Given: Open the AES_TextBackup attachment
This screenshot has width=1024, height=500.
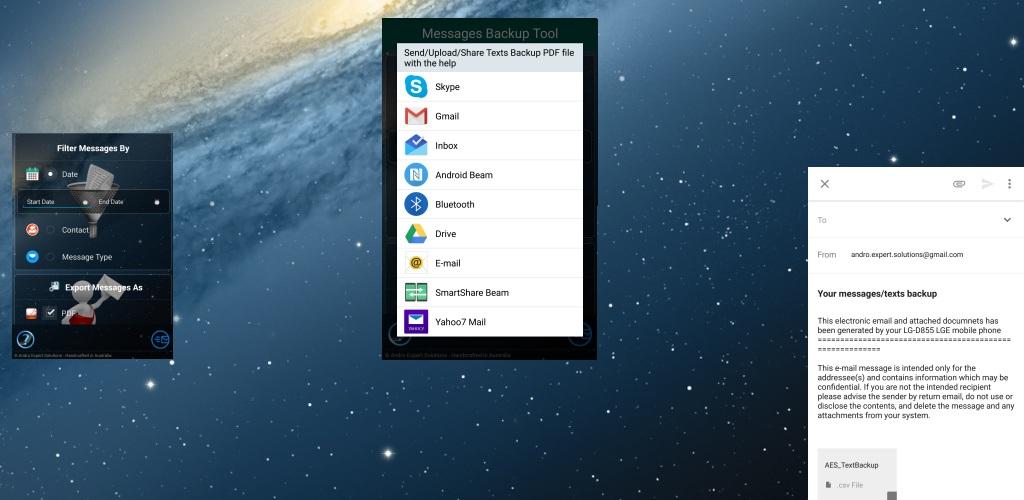Looking at the screenshot, I should click(857, 475).
